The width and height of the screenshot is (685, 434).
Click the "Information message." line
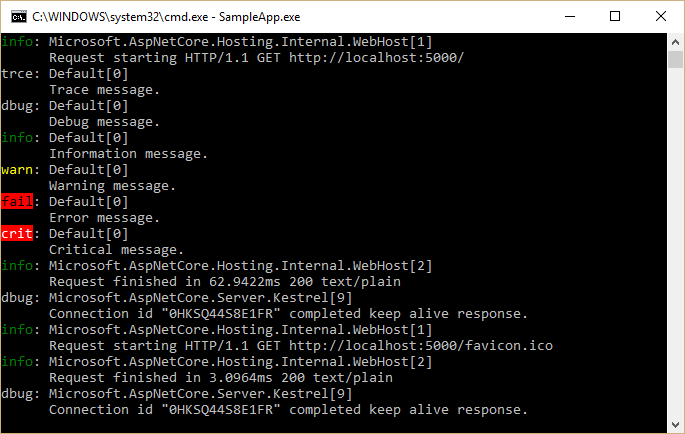(128, 153)
